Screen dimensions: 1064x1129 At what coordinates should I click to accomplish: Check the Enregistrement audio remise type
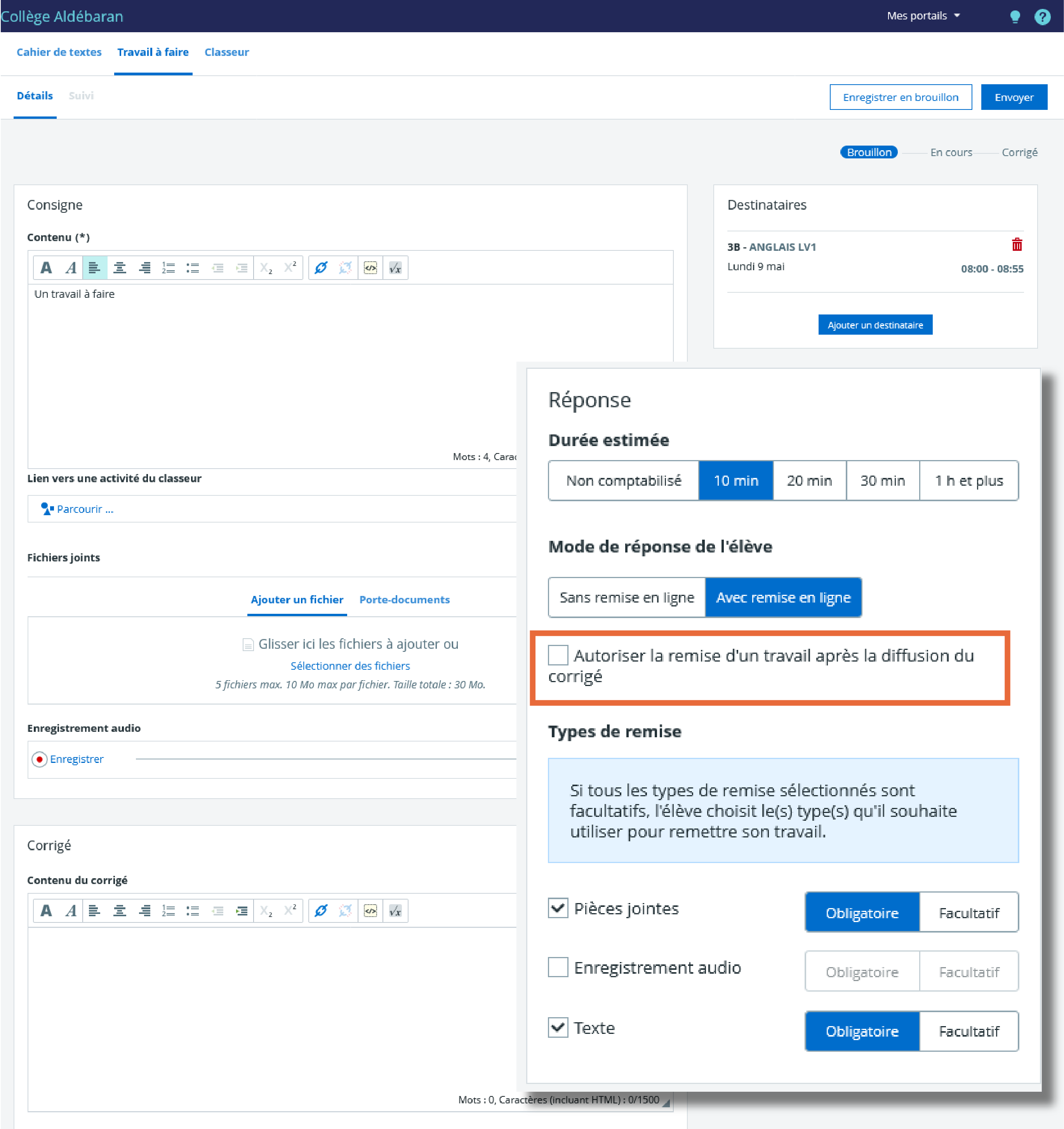coord(558,967)
